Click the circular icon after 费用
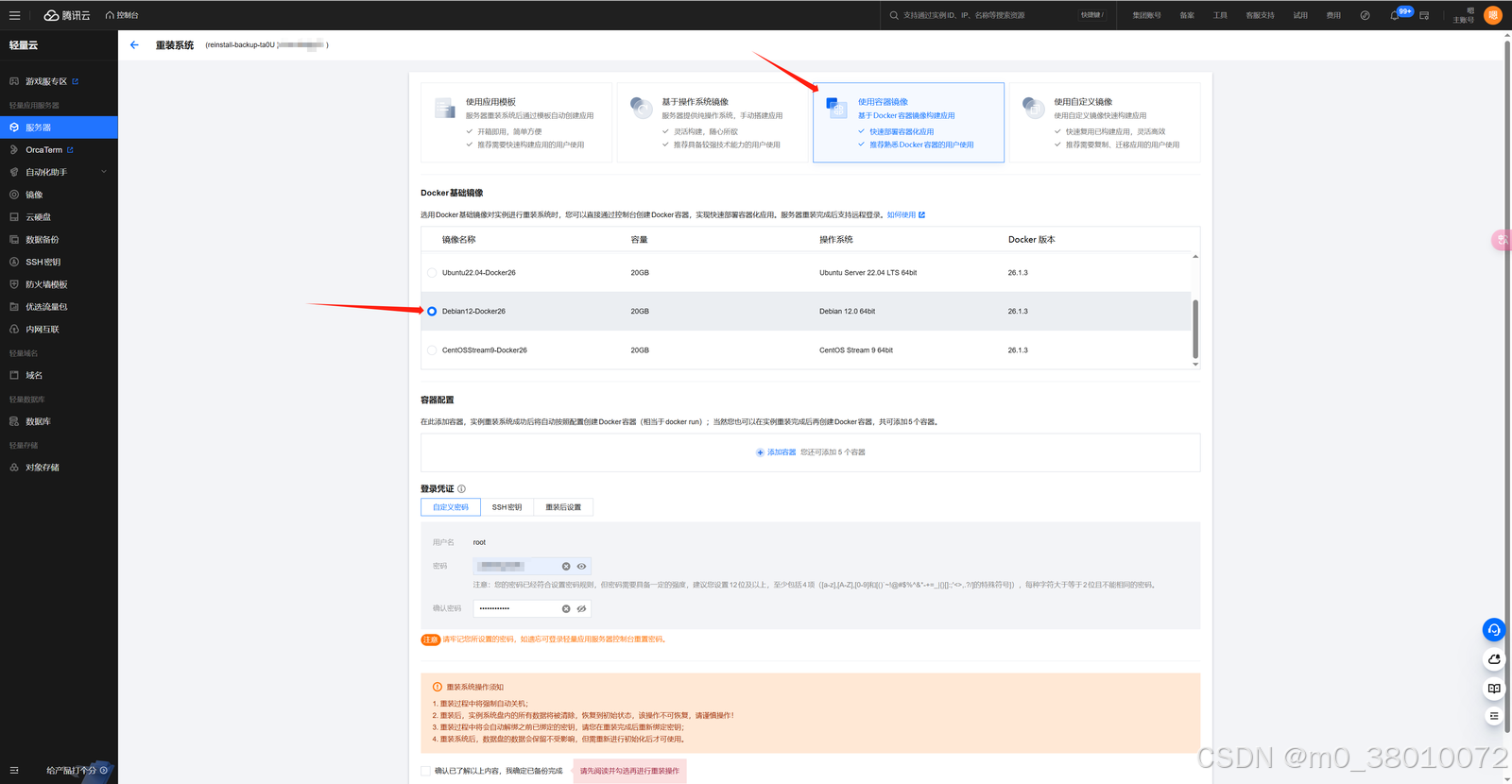This screenshot has height=784, width=1512. [1365, 15]
